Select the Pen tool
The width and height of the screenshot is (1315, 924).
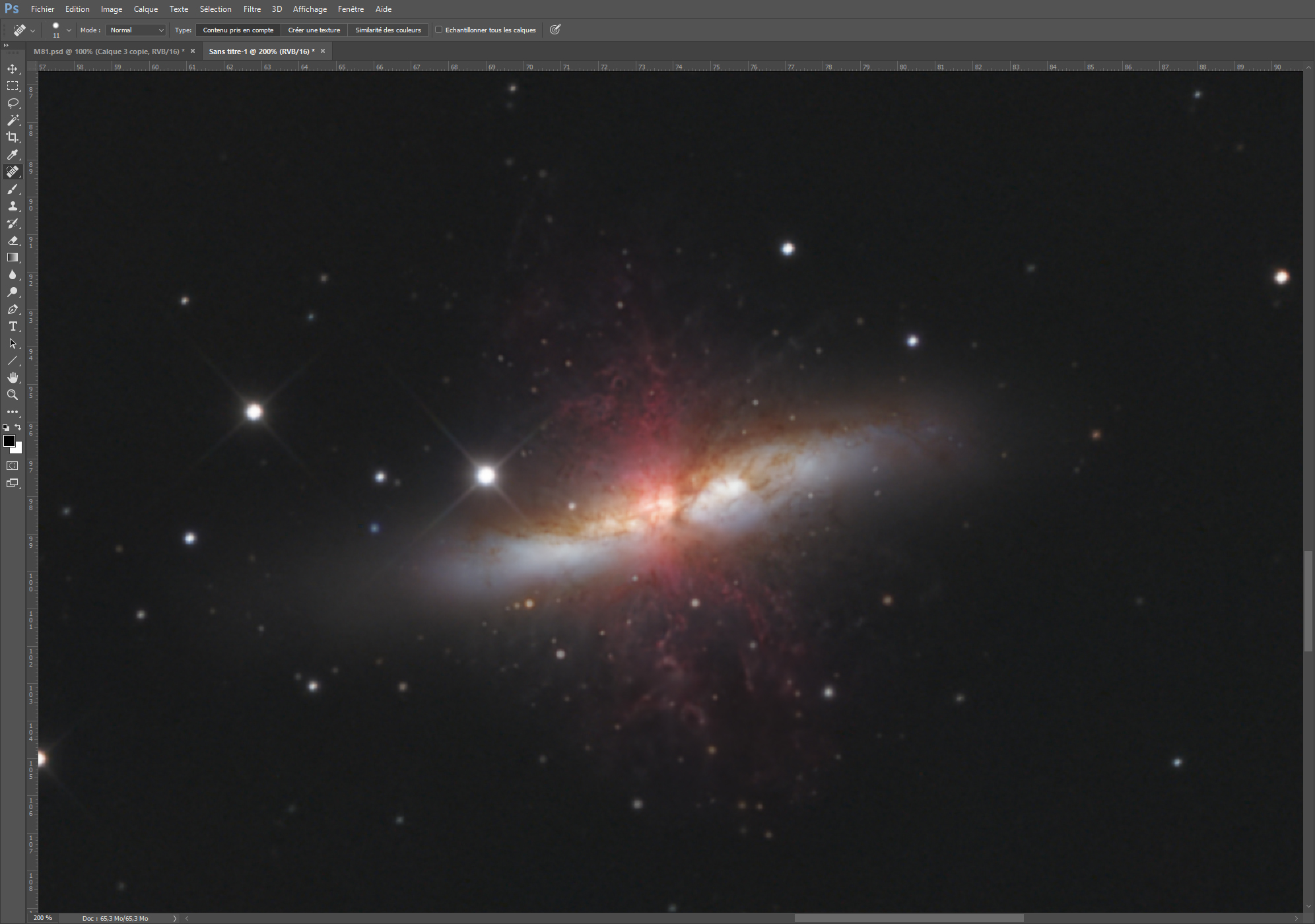(x=13, y=309)
